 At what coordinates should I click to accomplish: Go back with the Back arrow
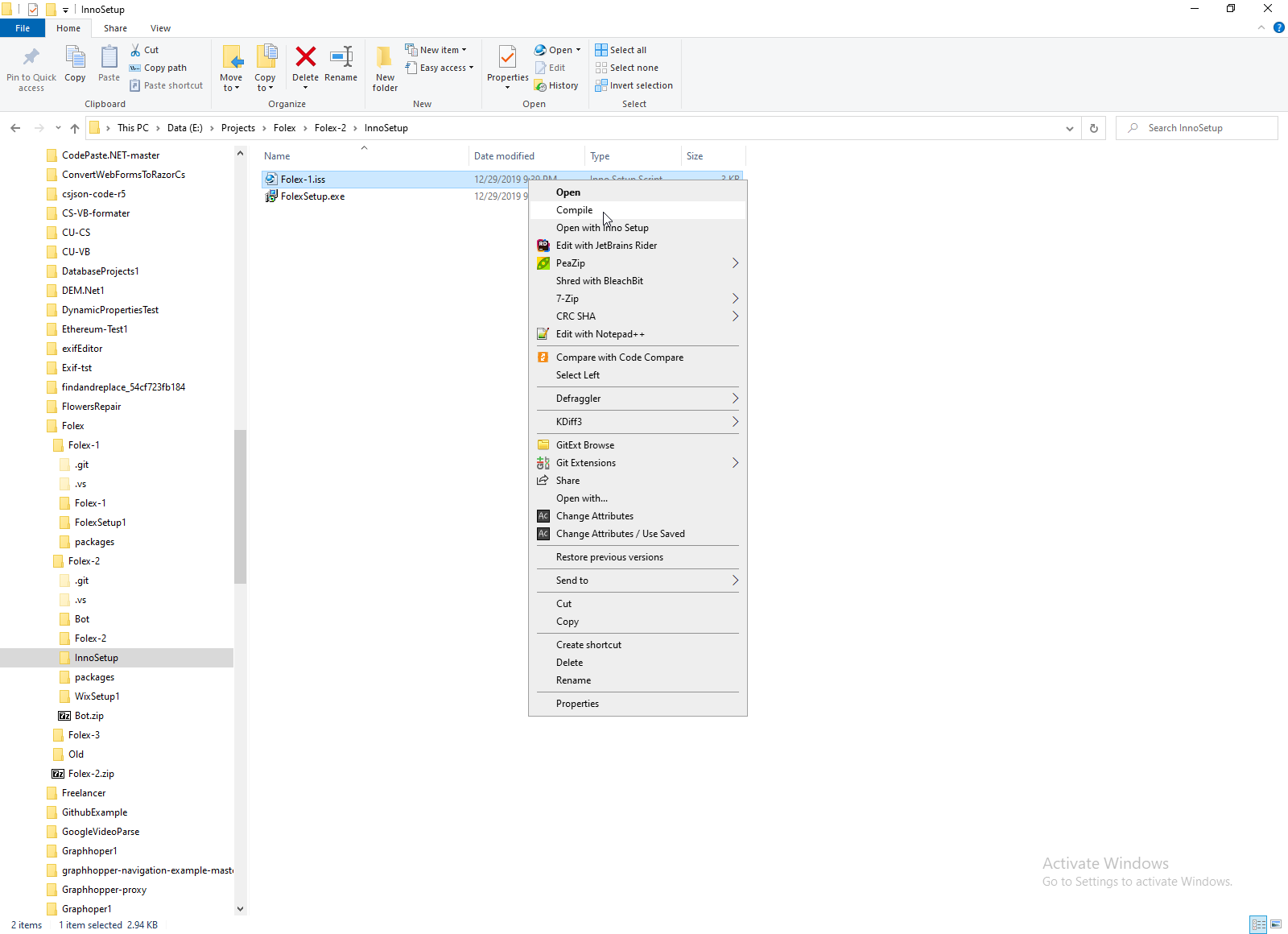click(15, 128)
